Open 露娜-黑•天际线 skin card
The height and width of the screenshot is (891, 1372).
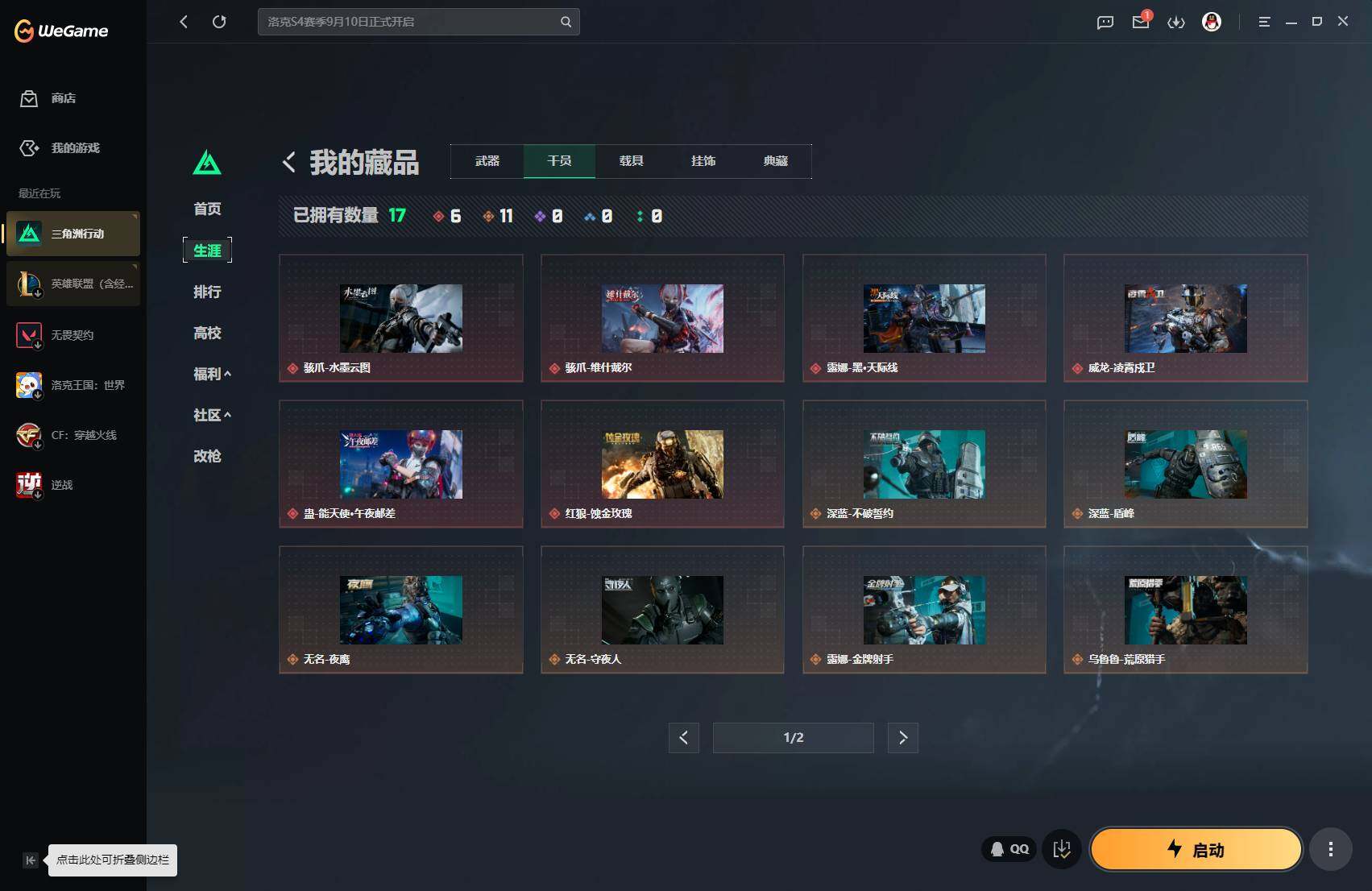click(x=924, y=318)
